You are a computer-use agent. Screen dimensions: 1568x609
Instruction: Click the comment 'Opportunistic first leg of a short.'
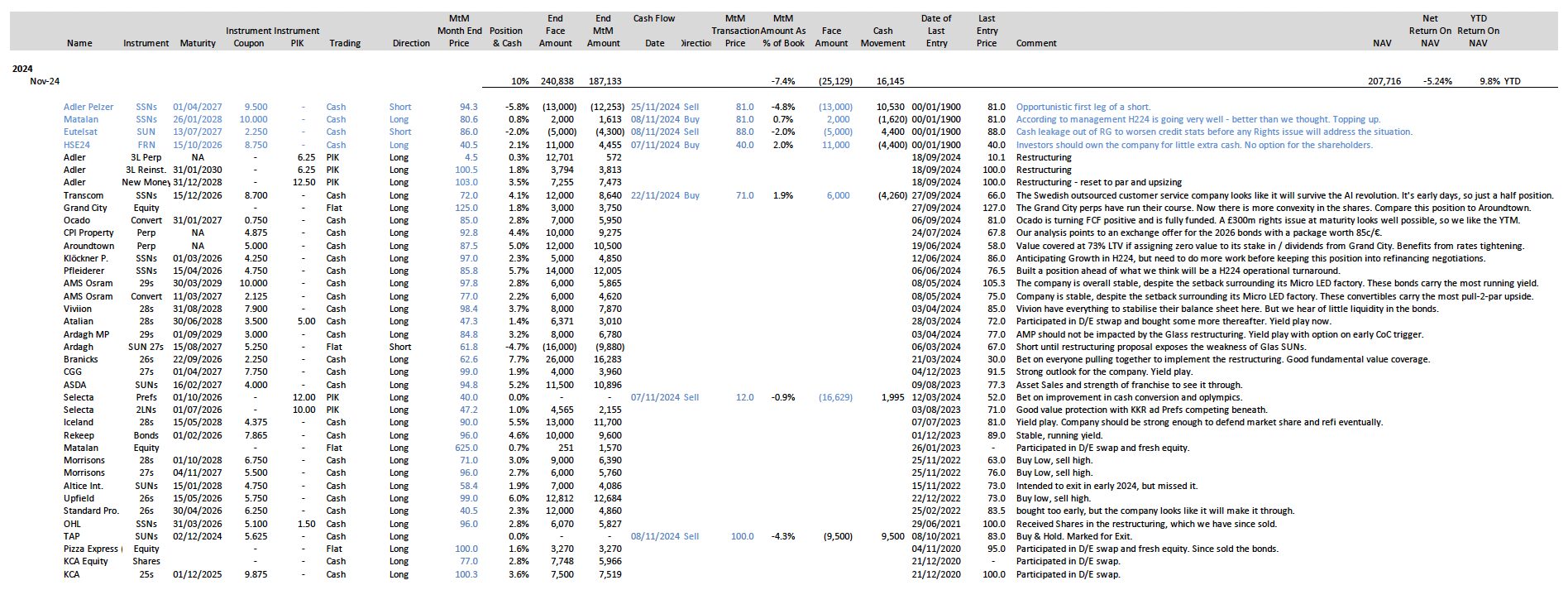pyautogui.click(x=1083, y=107)
